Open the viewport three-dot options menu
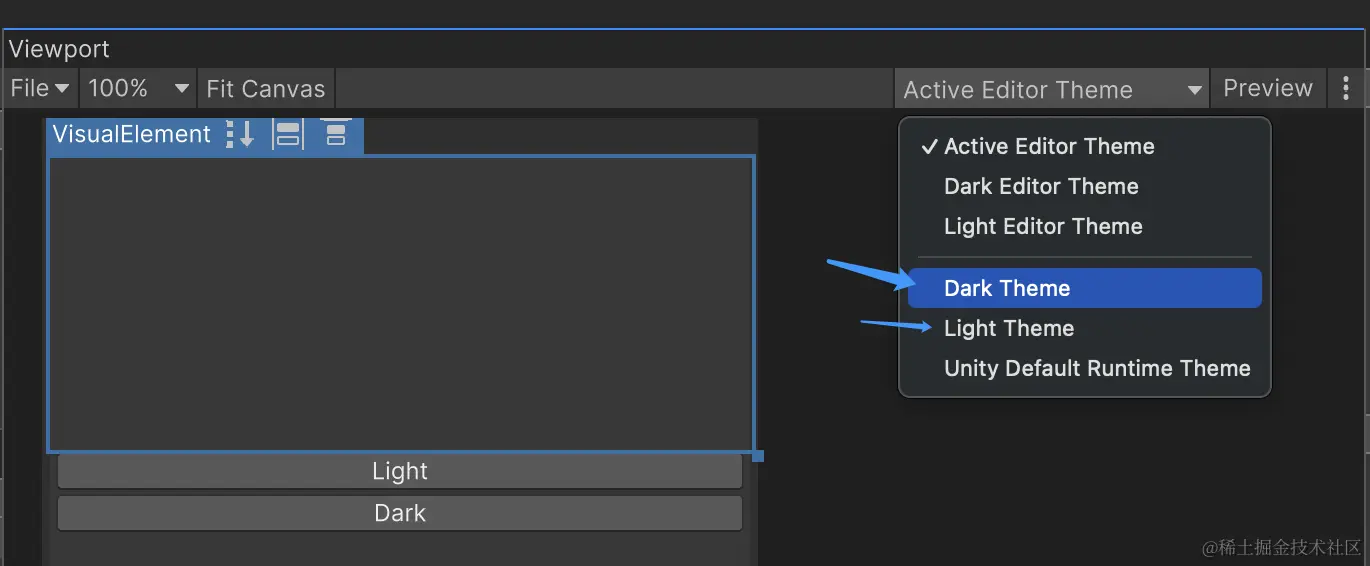 tap(1346, 88)
